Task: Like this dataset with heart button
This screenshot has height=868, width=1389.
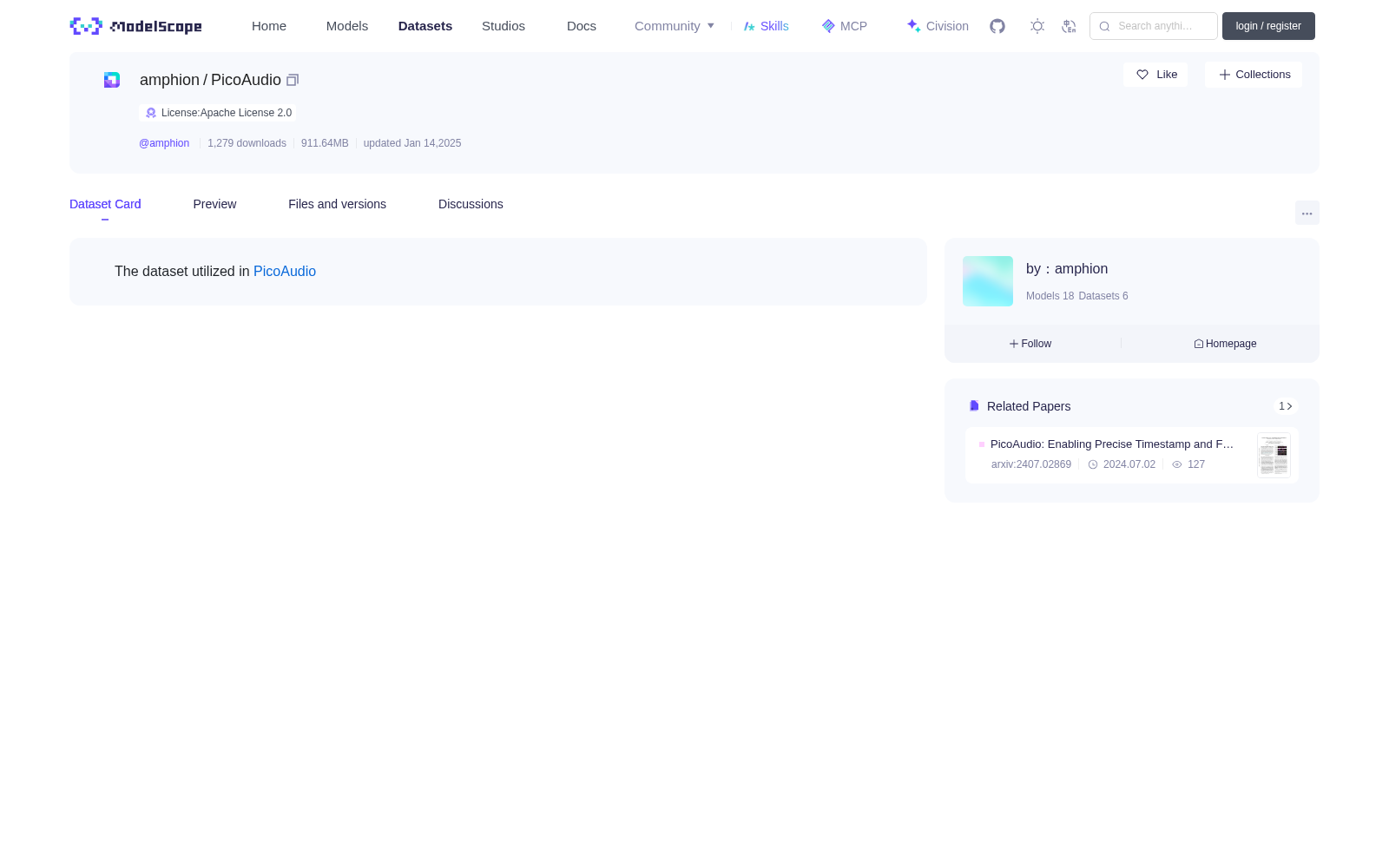Action: coord(1155,75)
